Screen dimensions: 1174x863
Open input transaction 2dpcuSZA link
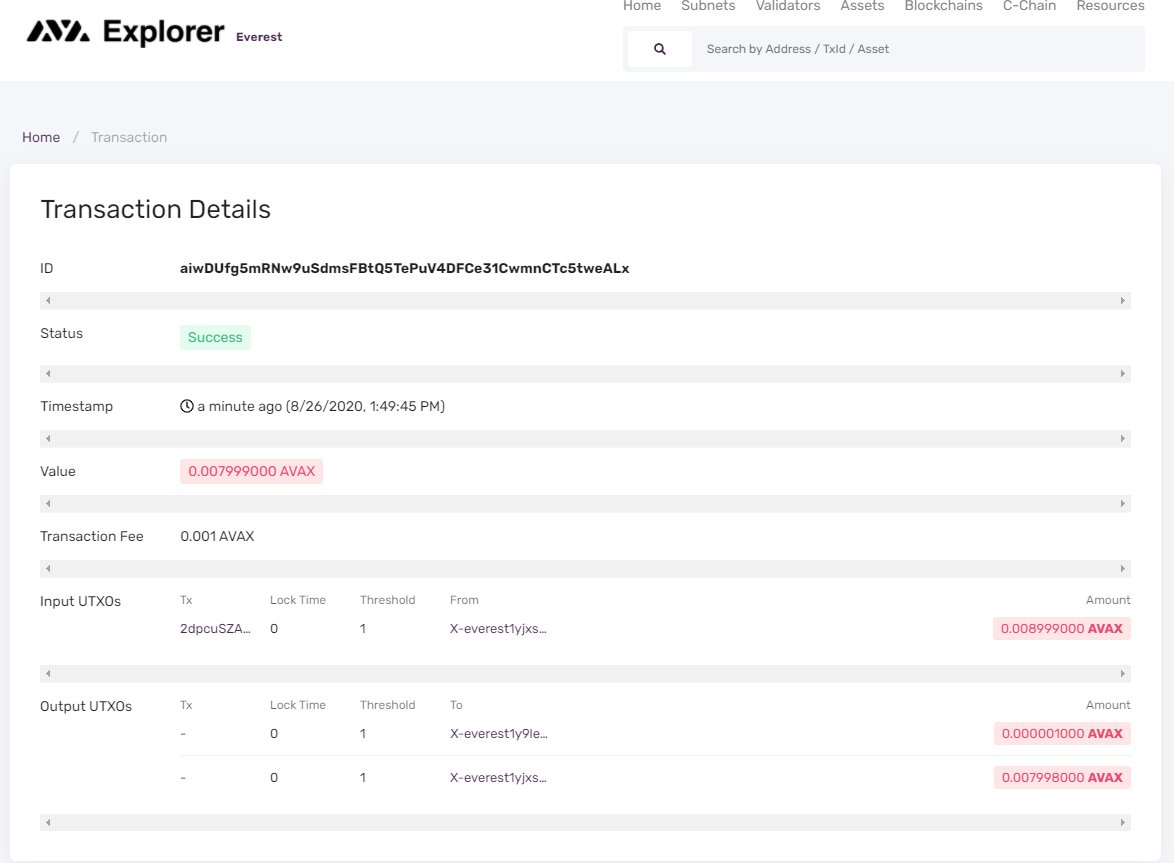215,629
